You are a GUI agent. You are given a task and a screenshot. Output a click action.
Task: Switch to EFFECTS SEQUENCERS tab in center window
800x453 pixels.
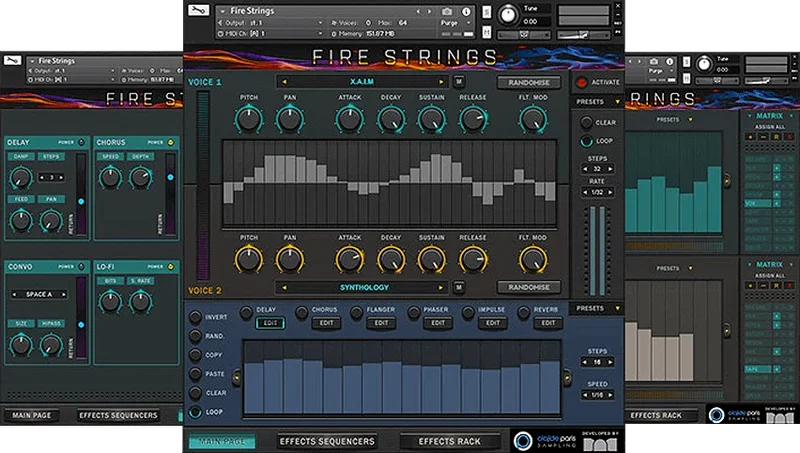pos(327,441)
